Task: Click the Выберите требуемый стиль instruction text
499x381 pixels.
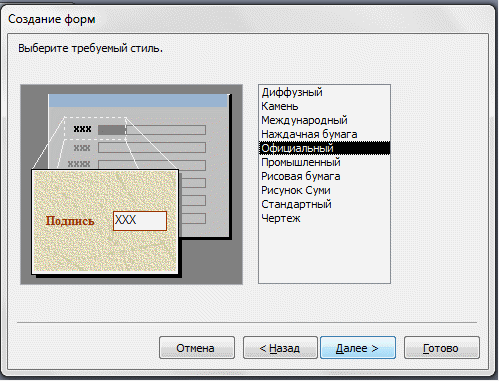Action: tap(90, 49)
